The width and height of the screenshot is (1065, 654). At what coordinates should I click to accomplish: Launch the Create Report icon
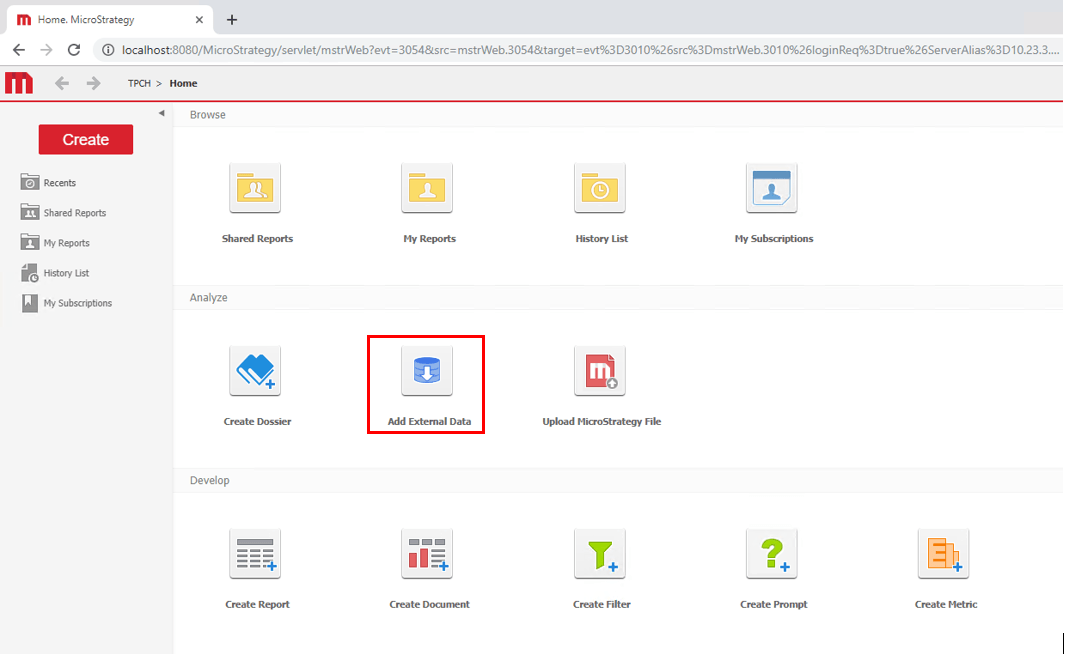pos(255,555)
